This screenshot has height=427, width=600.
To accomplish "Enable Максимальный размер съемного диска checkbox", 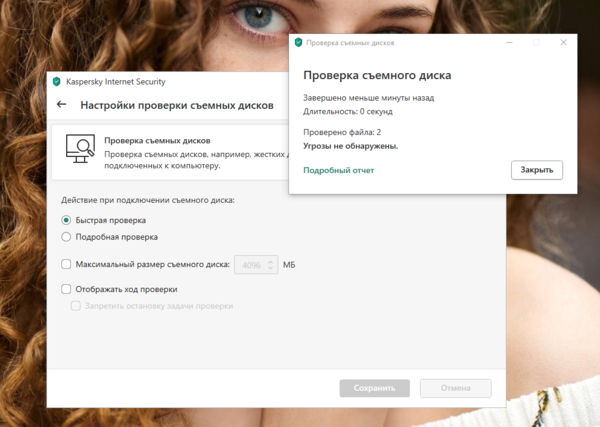I will click(66, 264).
